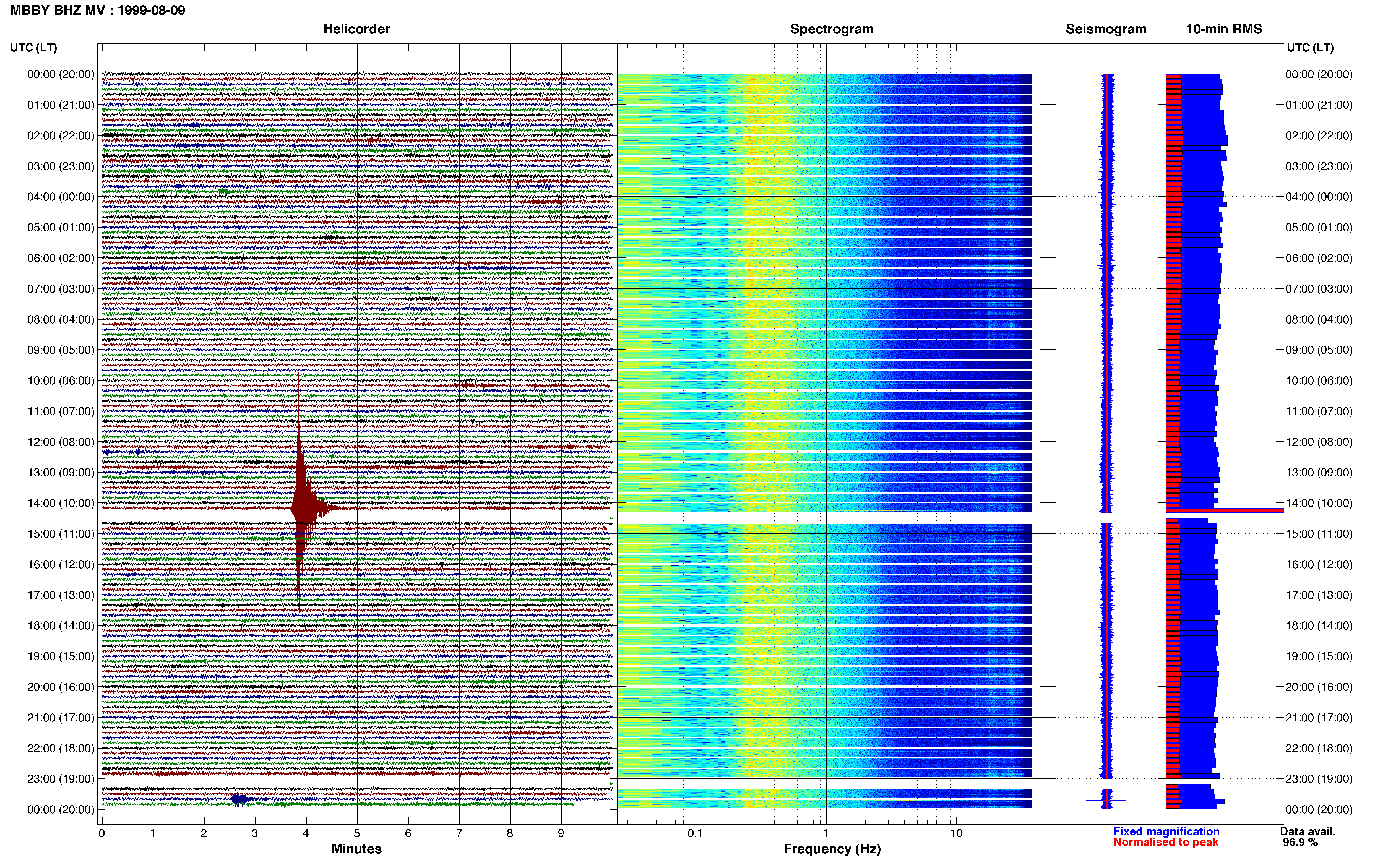This screenshot has width=1388, height=868.
Task: Click the left 07:00 (03:00) time label
Action: point(61,289)
